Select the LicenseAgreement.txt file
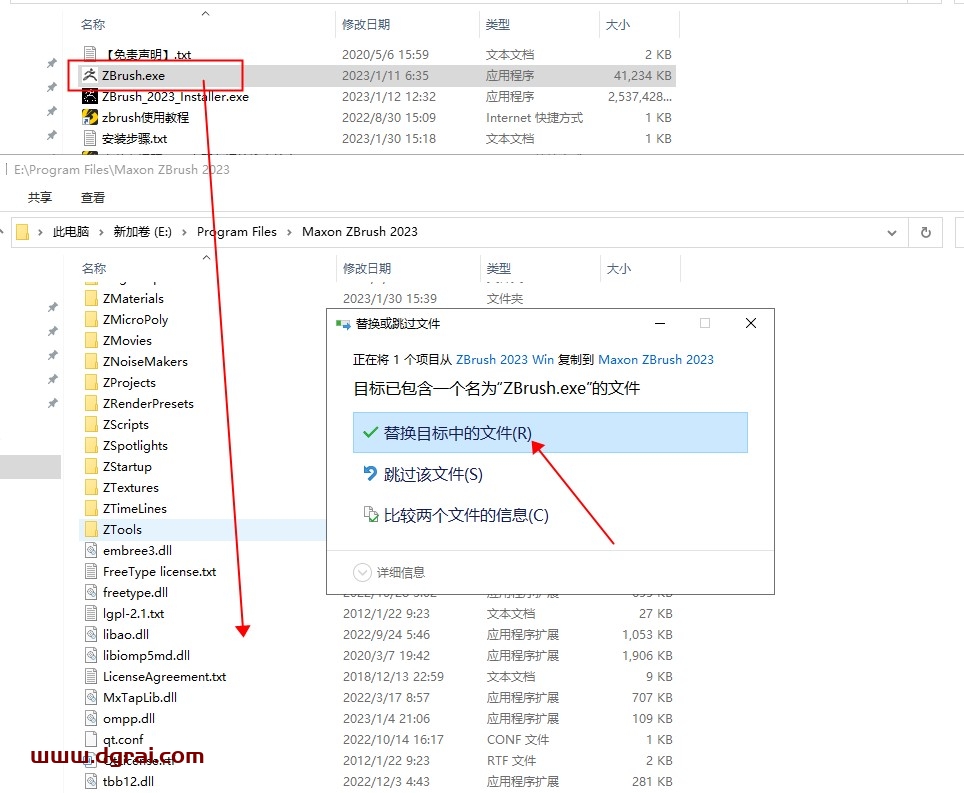 (x=164, y=677)
